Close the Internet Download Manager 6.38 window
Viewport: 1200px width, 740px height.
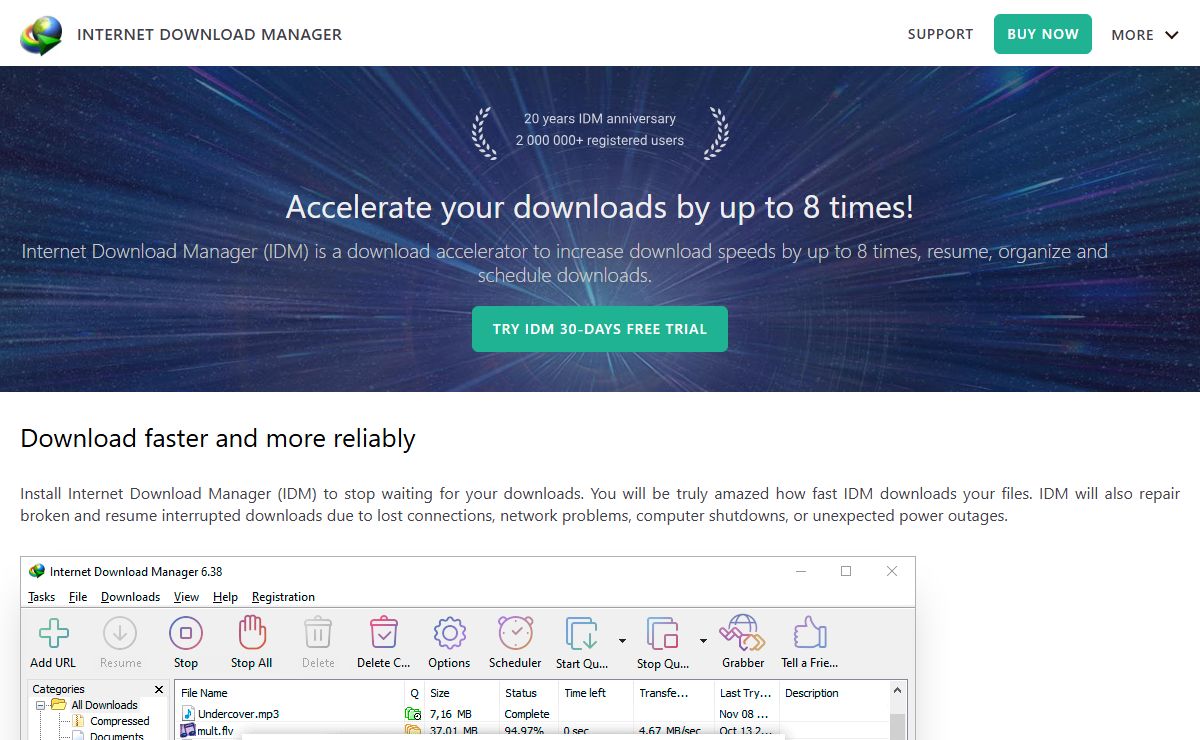click(892, 571)
